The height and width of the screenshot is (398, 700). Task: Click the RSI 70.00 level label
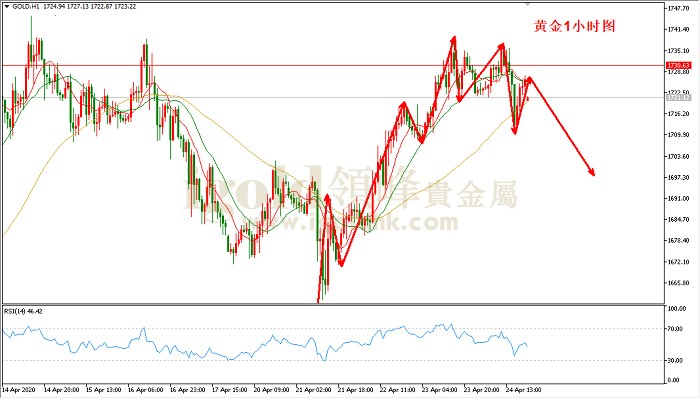pyautogui.click(x=675, y=329)
